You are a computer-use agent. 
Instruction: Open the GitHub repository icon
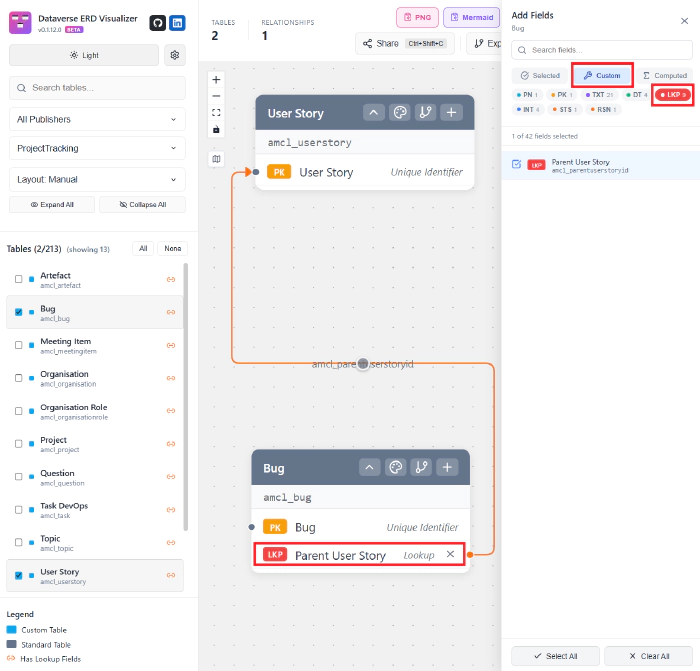point(157,23)
